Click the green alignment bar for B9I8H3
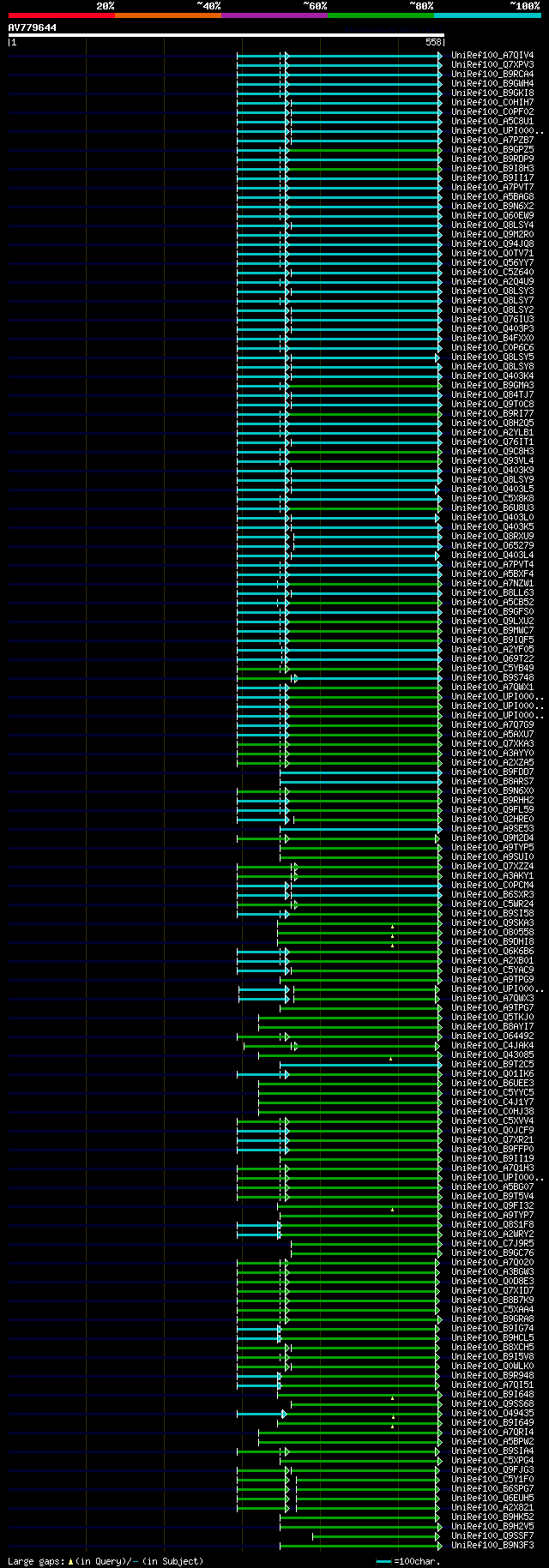The image size is (549, 1568). coord(364,168)
